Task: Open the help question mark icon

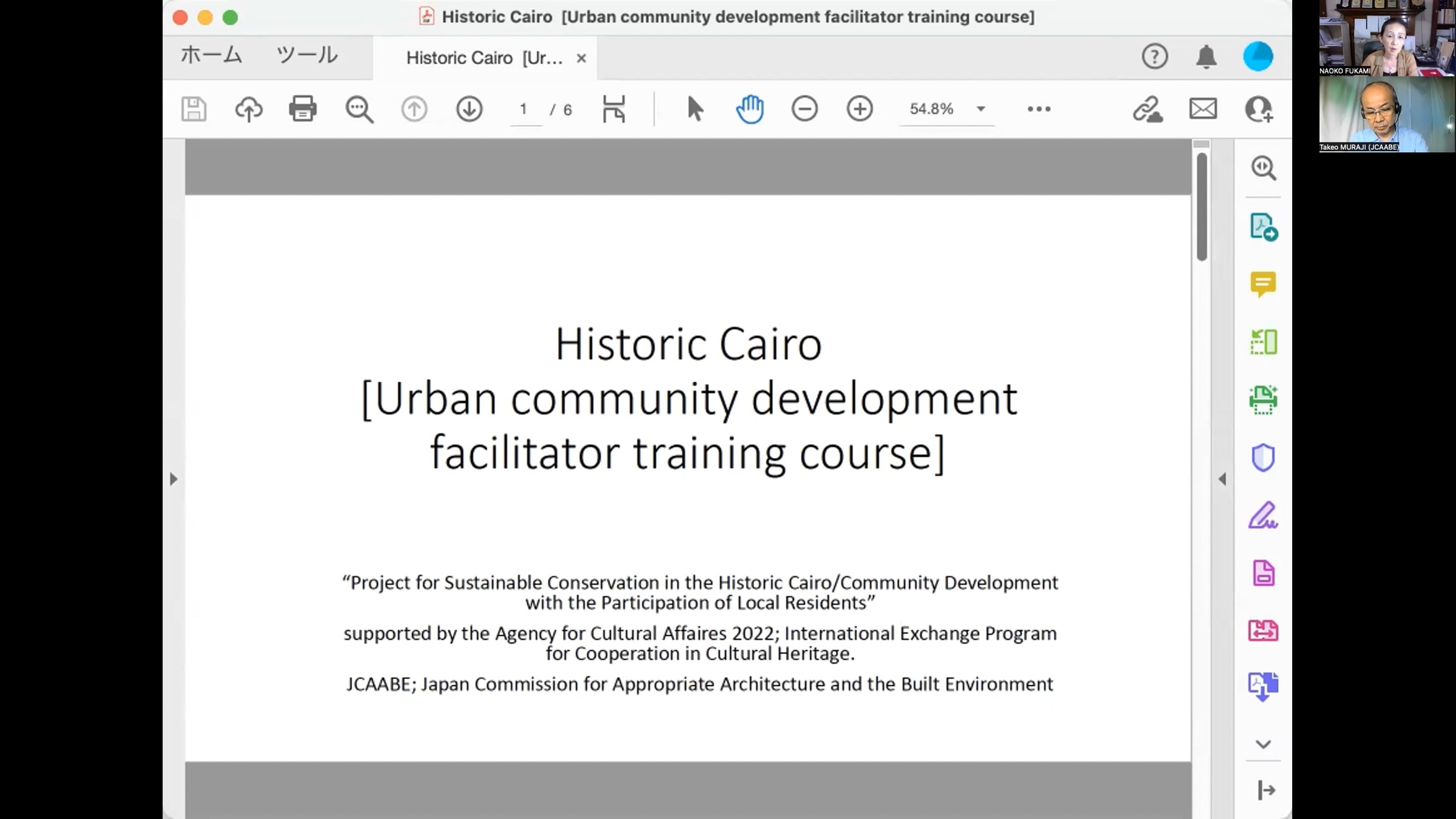Action: tap(1154, 57)
